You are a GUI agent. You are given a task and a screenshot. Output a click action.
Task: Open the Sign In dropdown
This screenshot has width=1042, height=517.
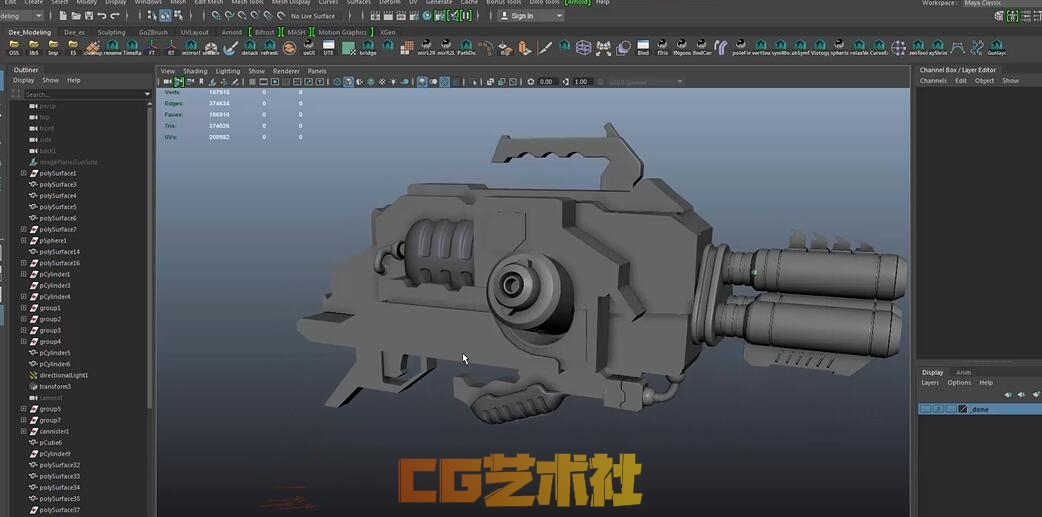[530, 15]
